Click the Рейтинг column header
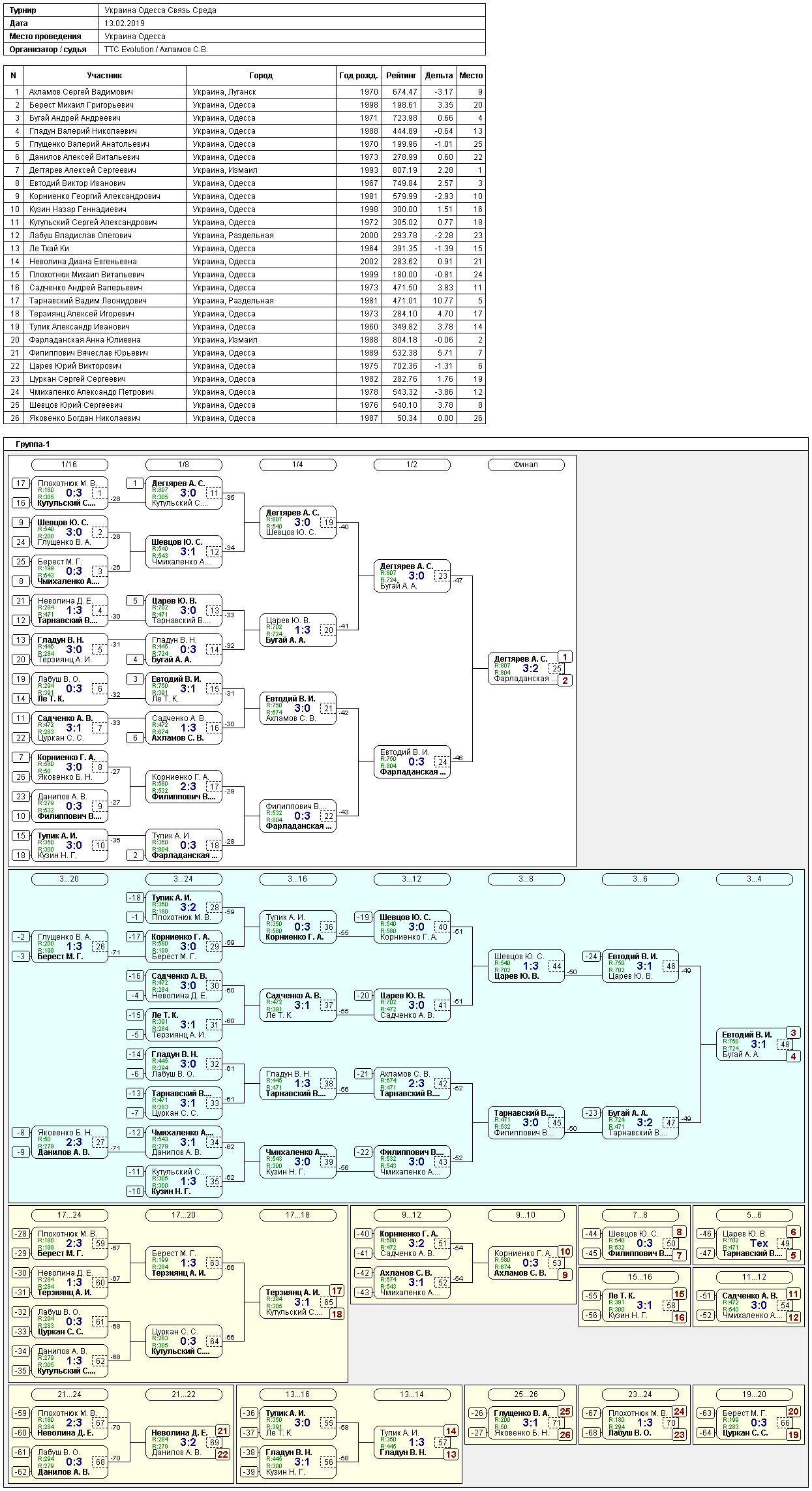The width and height of the screenshot is (812, 1491). (x=401, y=76)
